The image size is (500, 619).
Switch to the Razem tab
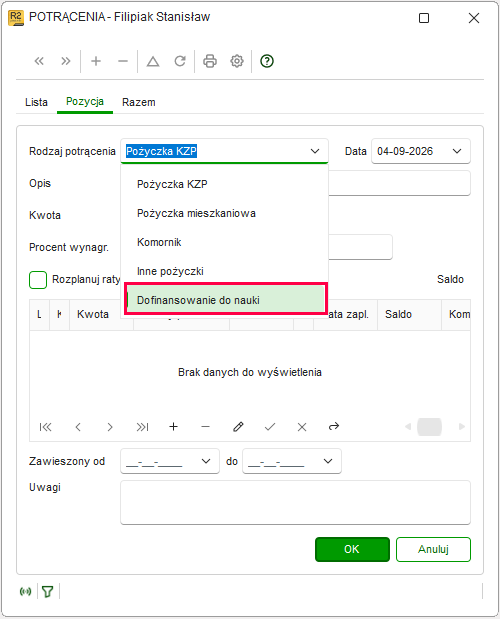(139, 102)
